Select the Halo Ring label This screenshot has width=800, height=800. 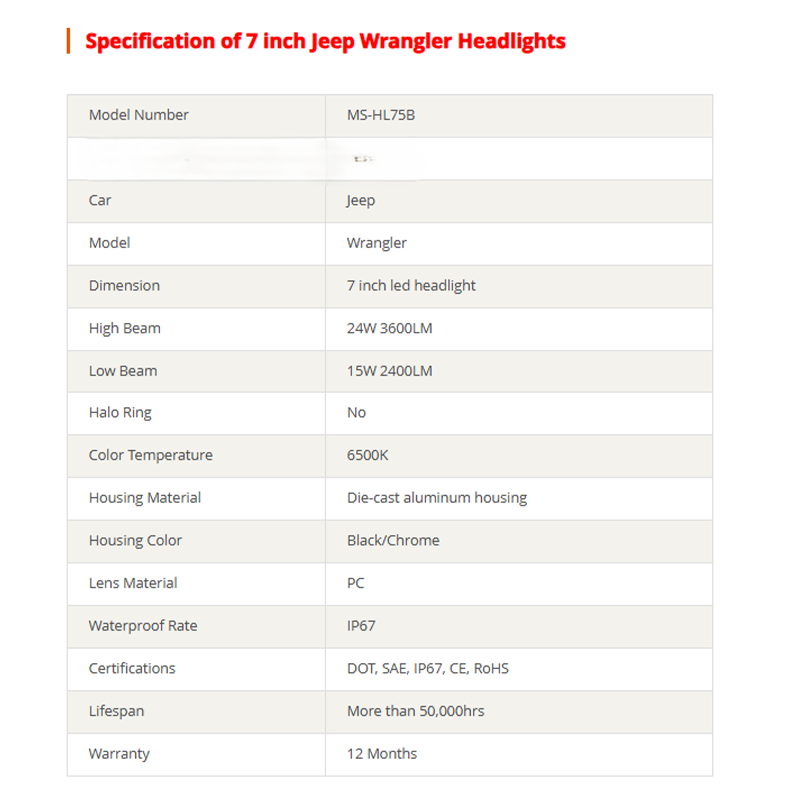120,413
